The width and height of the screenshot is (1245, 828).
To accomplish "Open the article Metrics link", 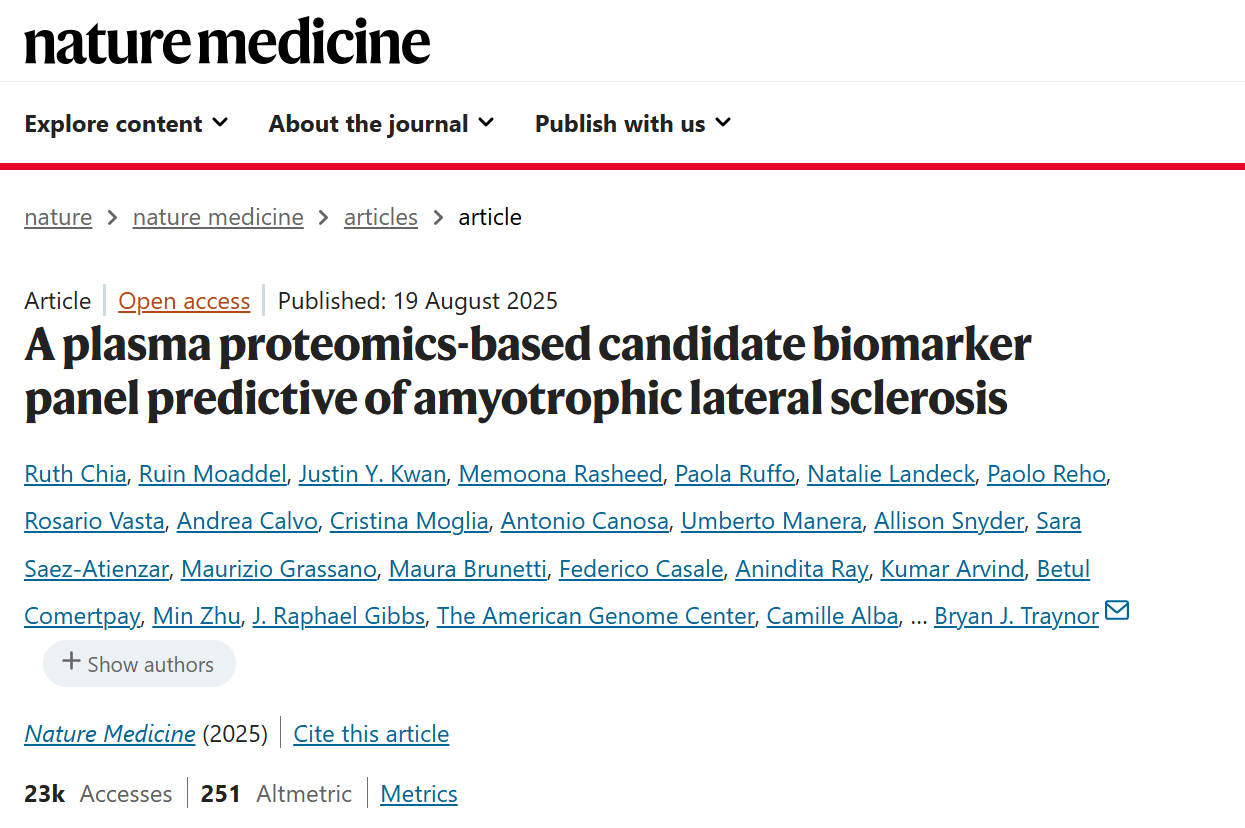I will pyautogui.click(x=419, y=794).
